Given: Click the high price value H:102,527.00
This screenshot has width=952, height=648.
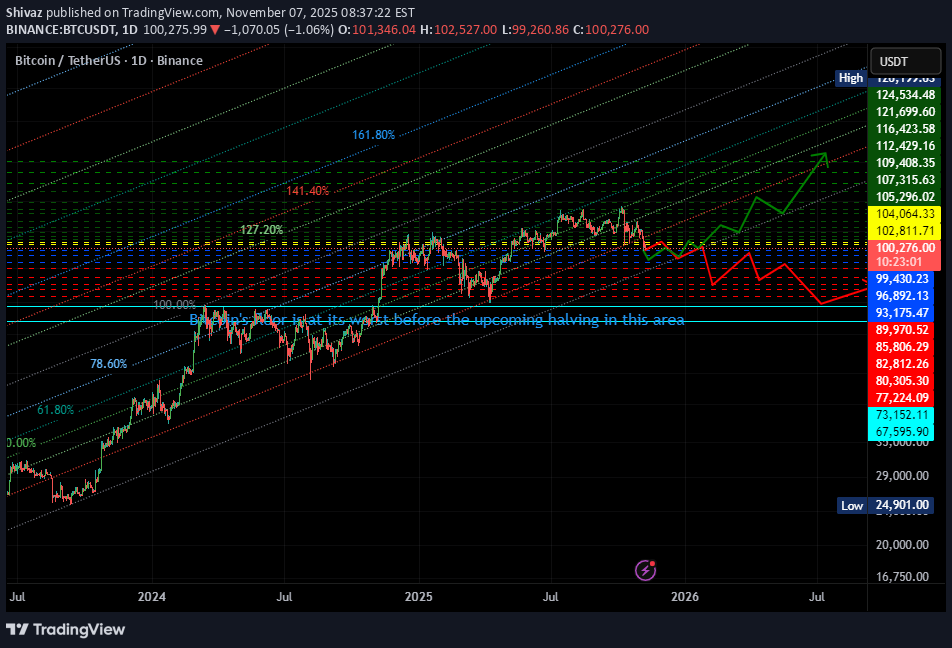Looking at the screenshot, I should 458,30.
